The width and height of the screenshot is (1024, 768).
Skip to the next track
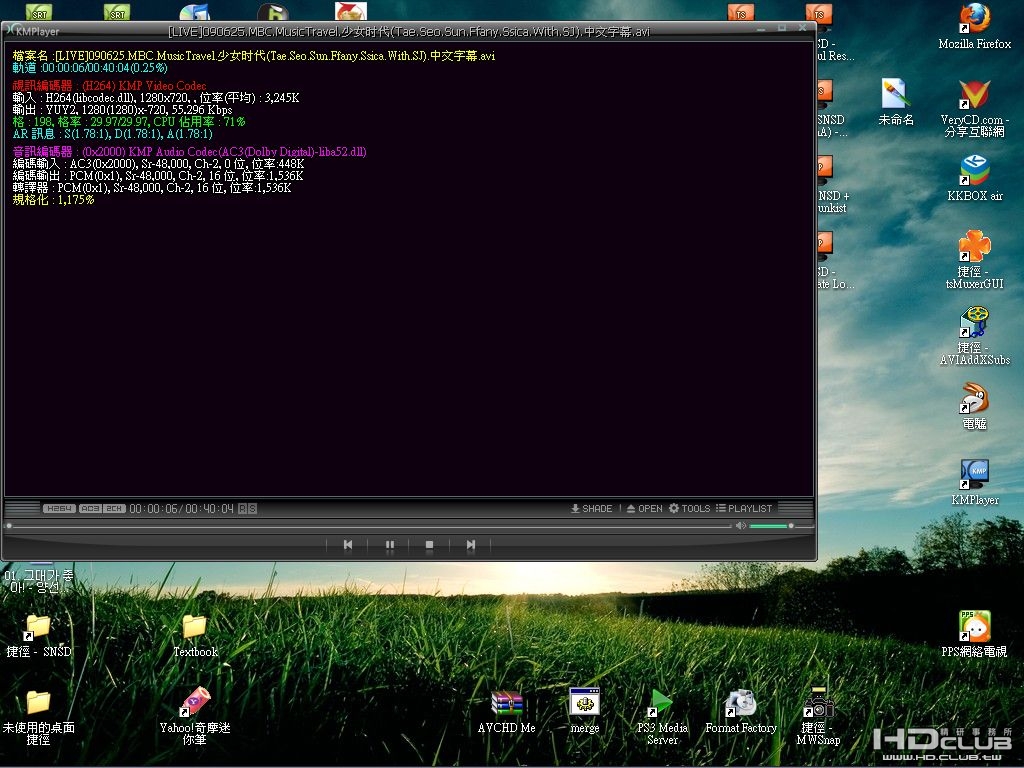[x=470, y=545]
